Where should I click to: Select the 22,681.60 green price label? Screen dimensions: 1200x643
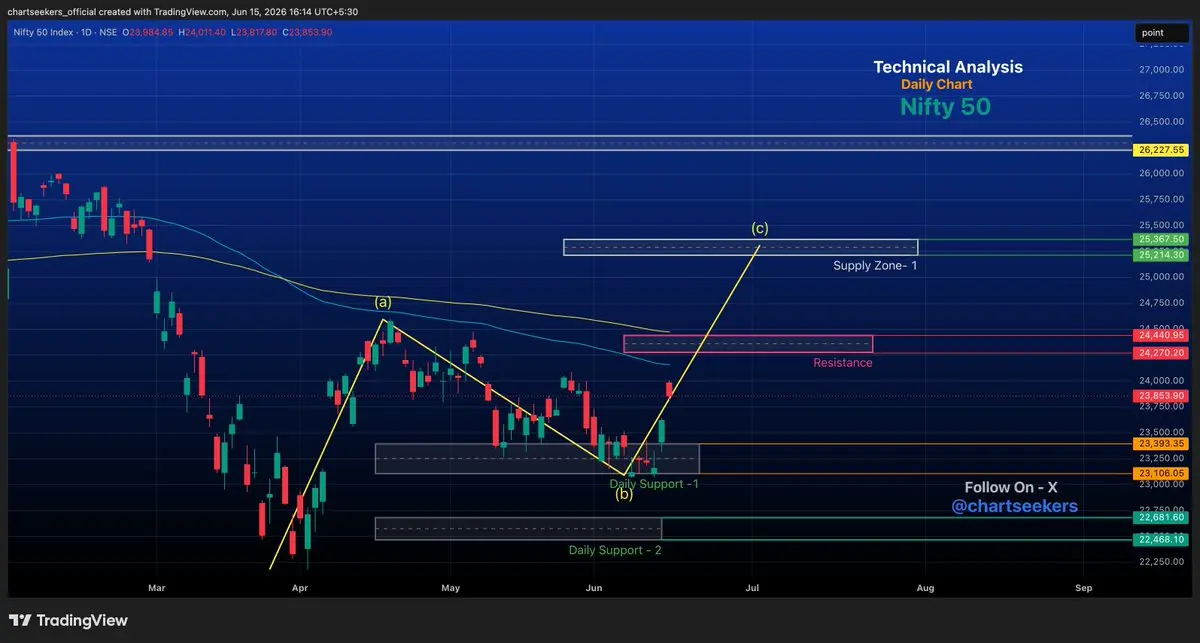[1160, 517]
